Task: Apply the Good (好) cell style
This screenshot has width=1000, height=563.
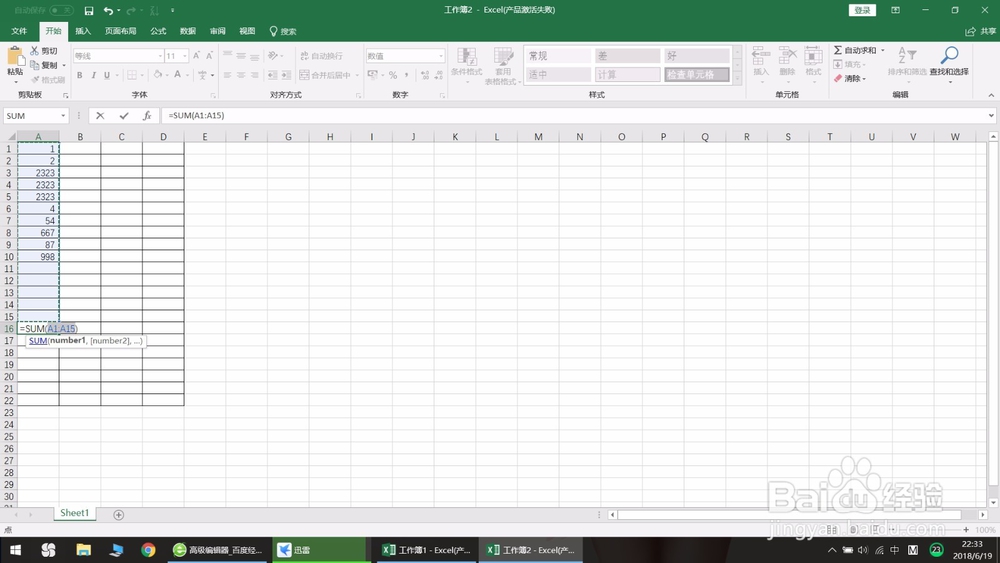Action: [696, 56]
